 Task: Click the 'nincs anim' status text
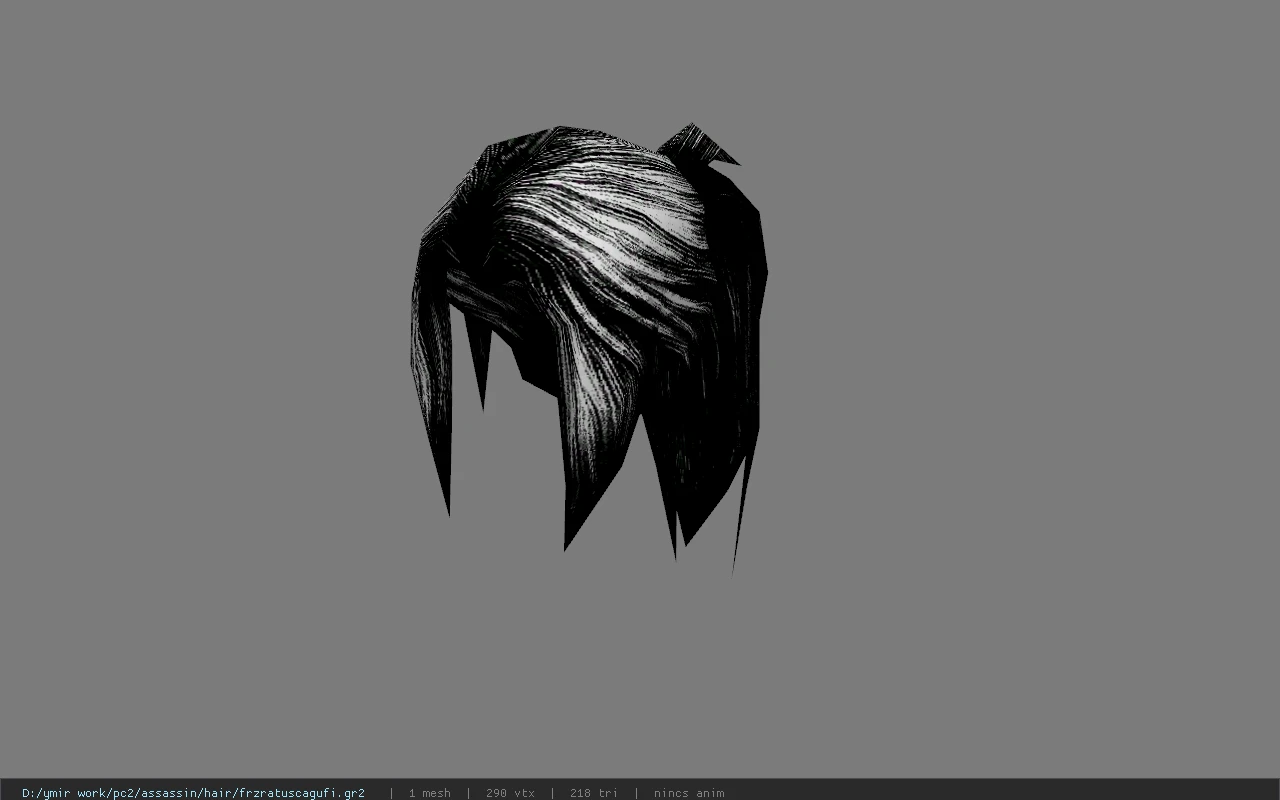(x=689, y=793)
